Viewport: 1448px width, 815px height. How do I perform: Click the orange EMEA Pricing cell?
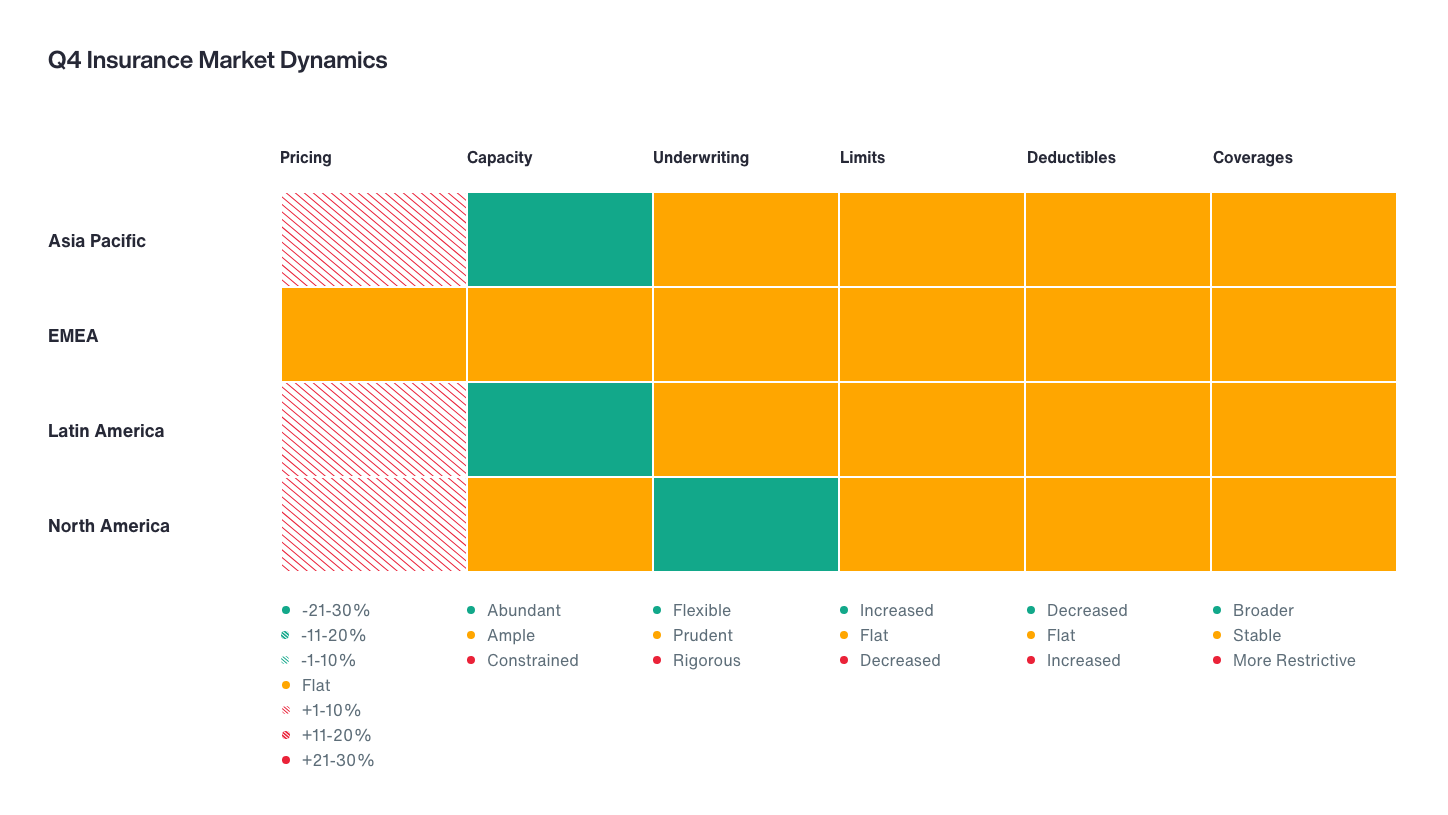point(373,334)
